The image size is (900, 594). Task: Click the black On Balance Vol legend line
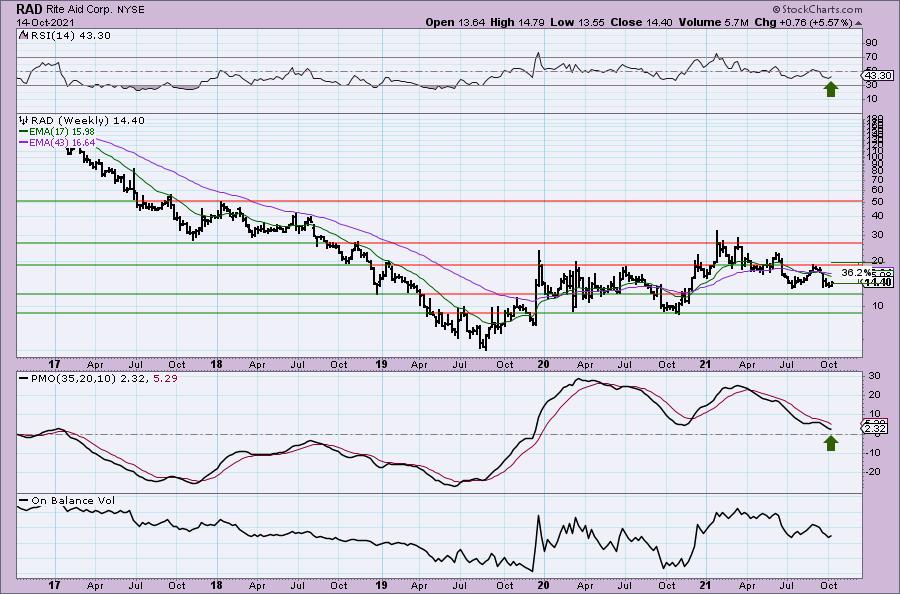tap(24, 501)
